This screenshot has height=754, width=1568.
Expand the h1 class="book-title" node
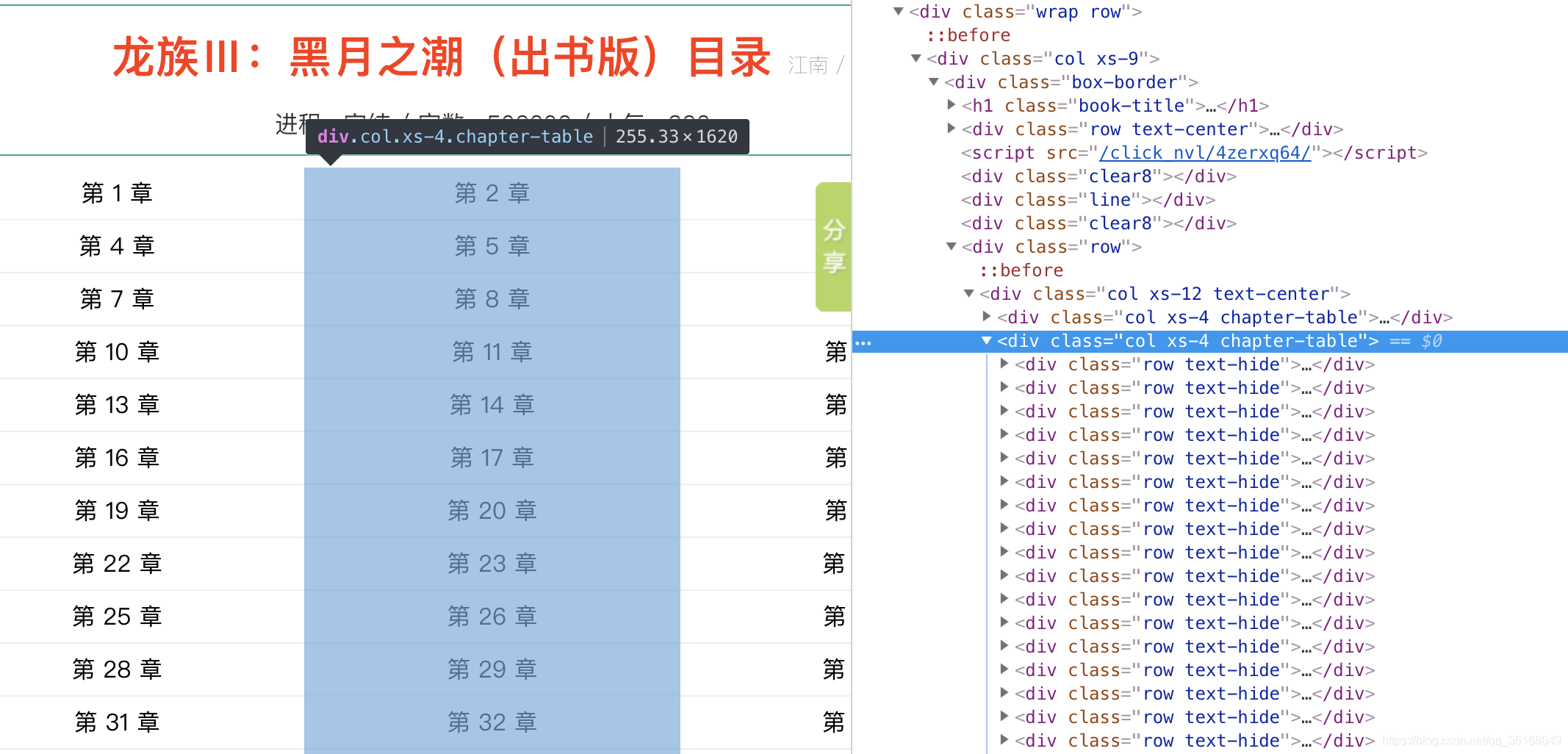click(x=952, y=105)
